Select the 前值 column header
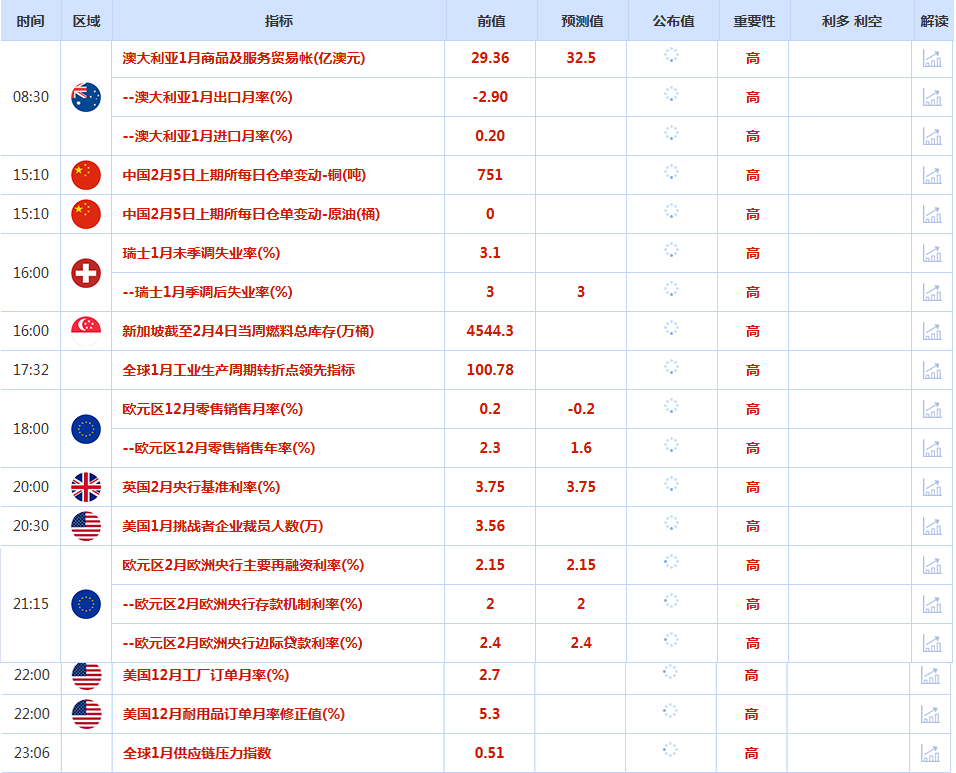Image resolution: width=956 pixels, height=773 pixels. tap(491, 21)
